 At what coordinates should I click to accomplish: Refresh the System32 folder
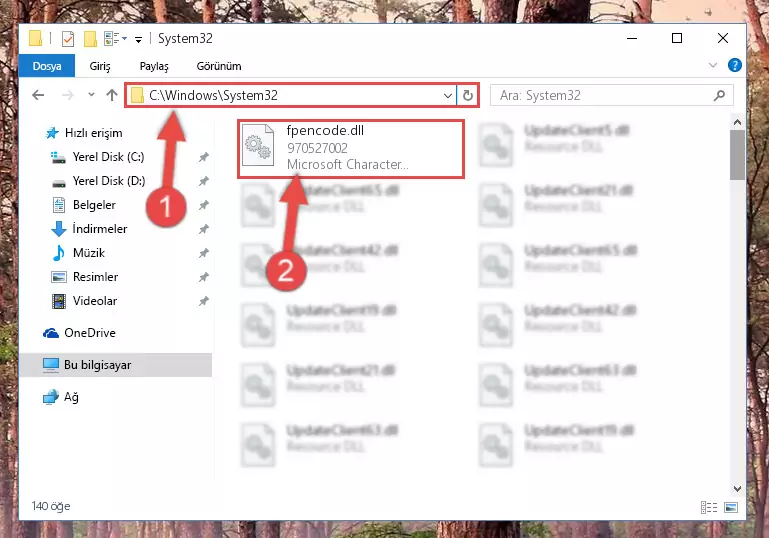(468, 96)
